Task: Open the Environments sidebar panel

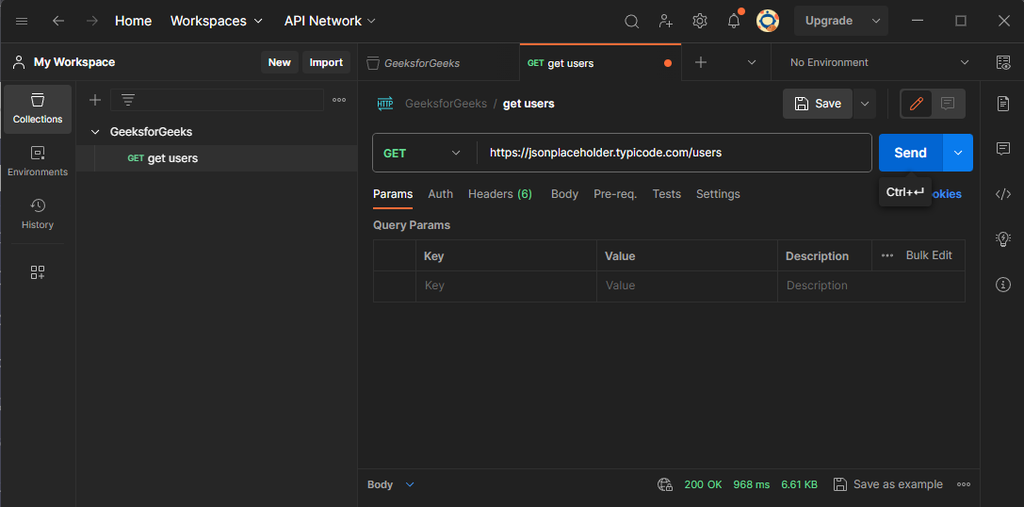Action: (x=38, y=161)
